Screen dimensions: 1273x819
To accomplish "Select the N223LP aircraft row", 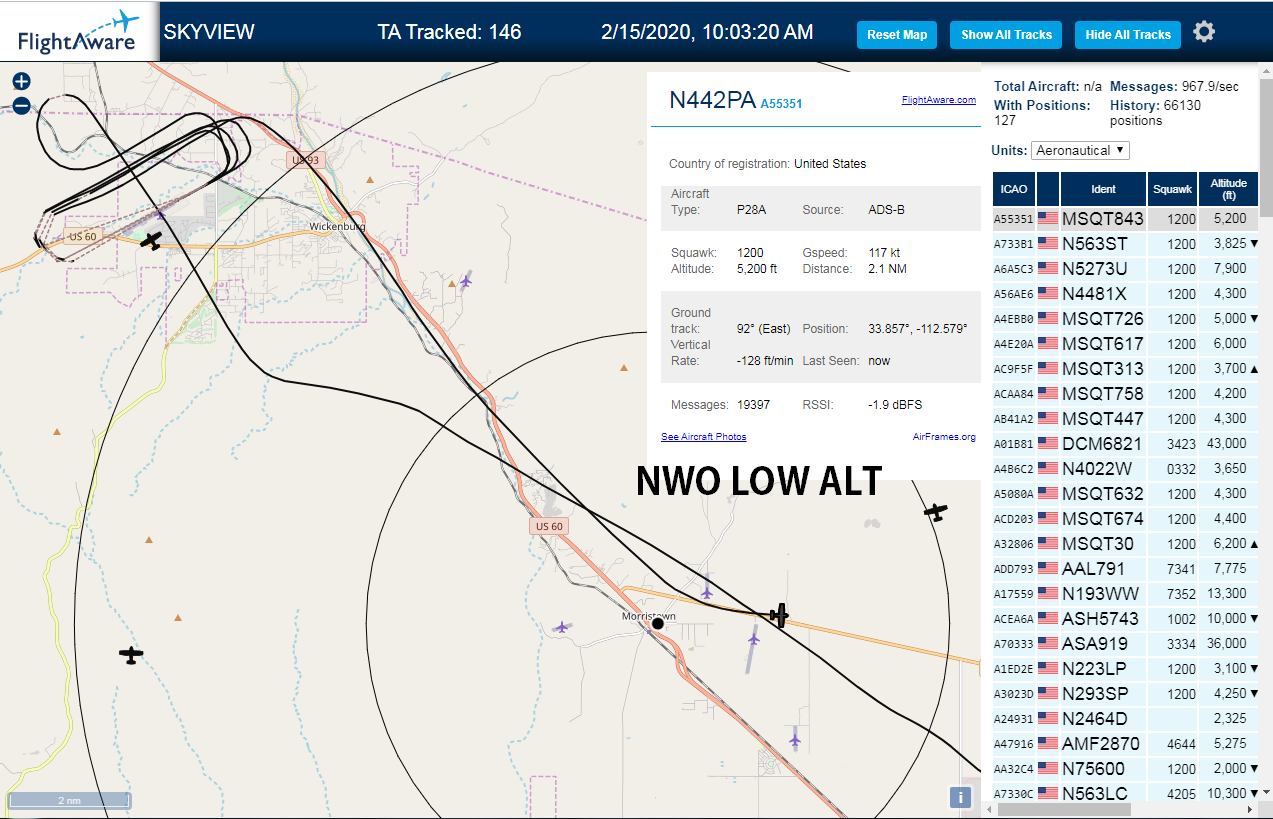I will 1125,669.
